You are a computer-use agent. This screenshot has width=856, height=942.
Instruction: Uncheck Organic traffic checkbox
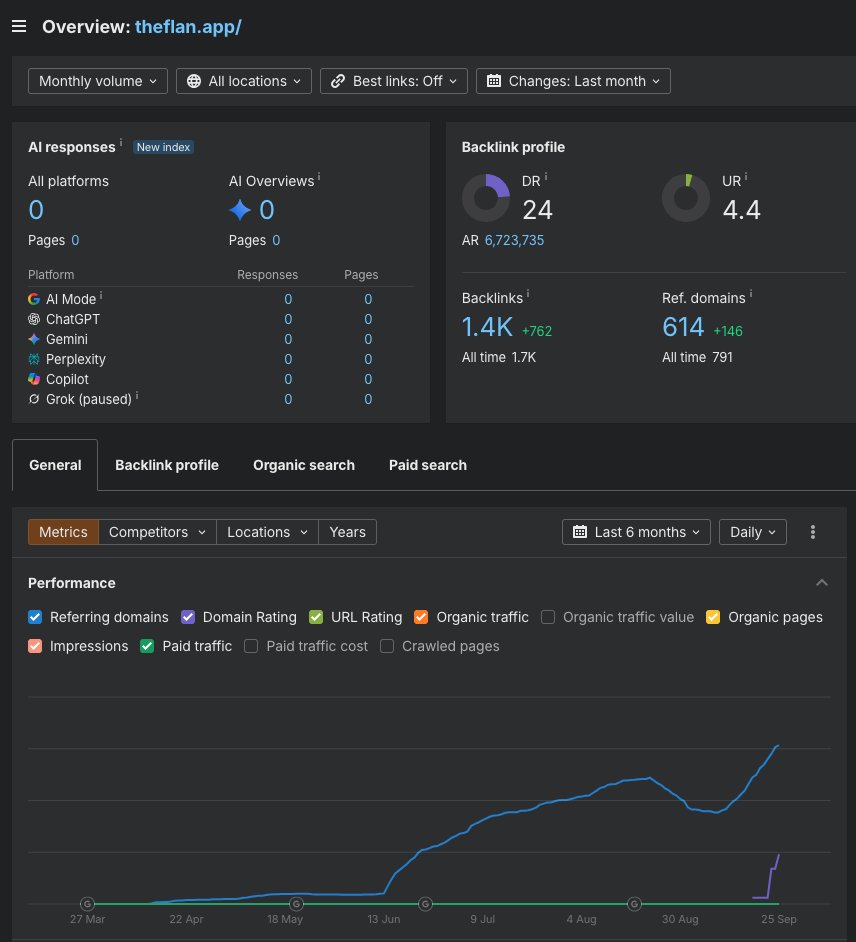(x=421, y=617)
